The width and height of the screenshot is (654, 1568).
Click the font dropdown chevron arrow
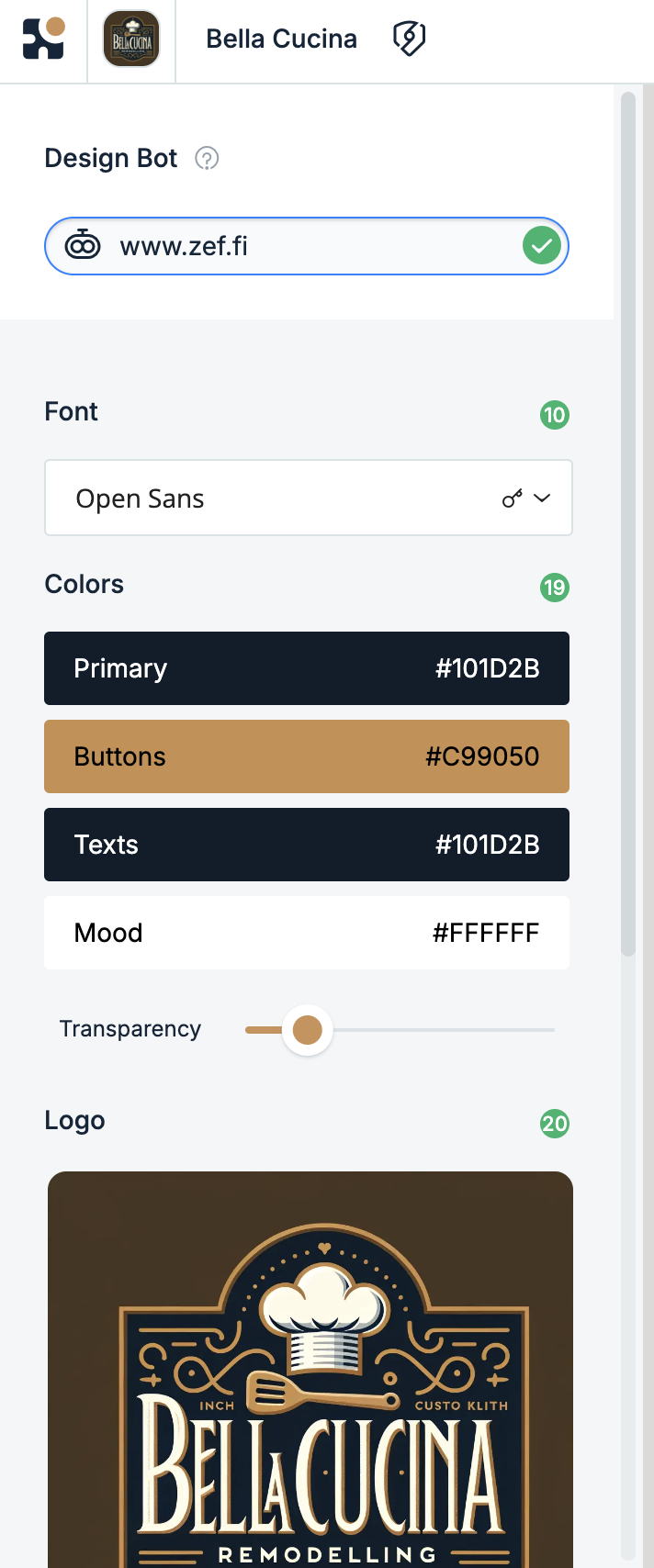(x=542, y=498)
